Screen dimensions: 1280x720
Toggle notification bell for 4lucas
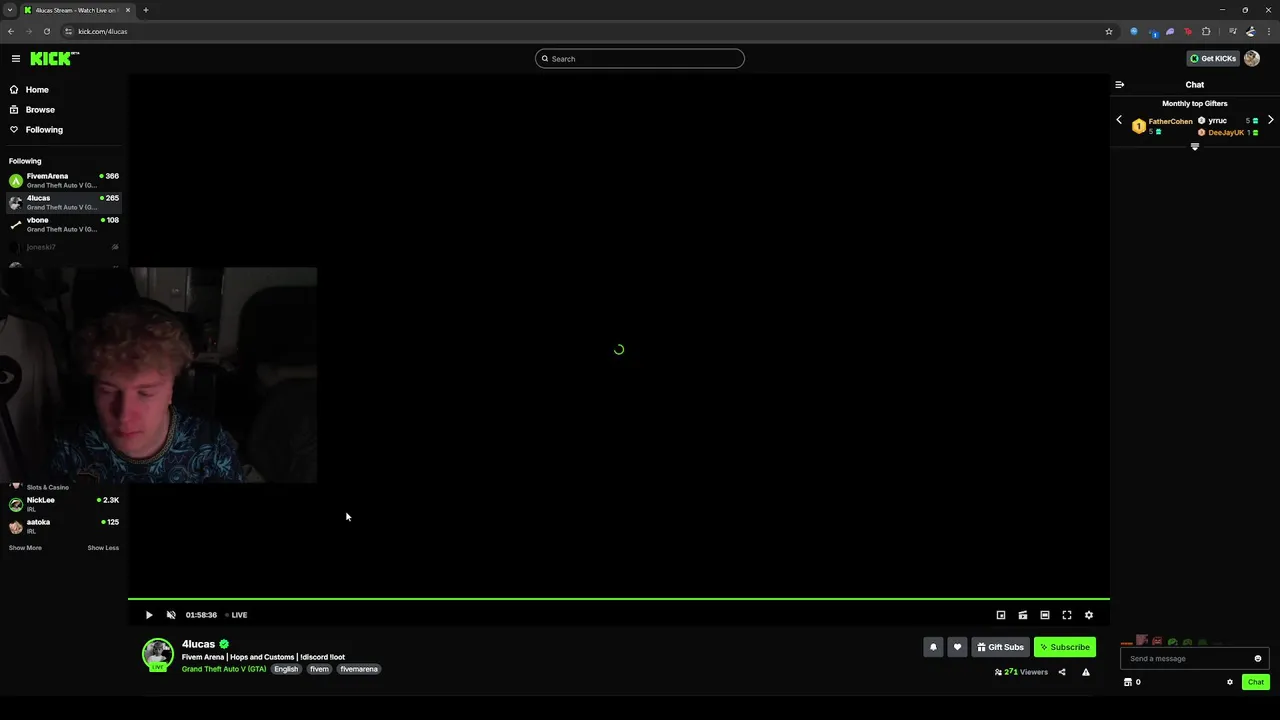933,647
